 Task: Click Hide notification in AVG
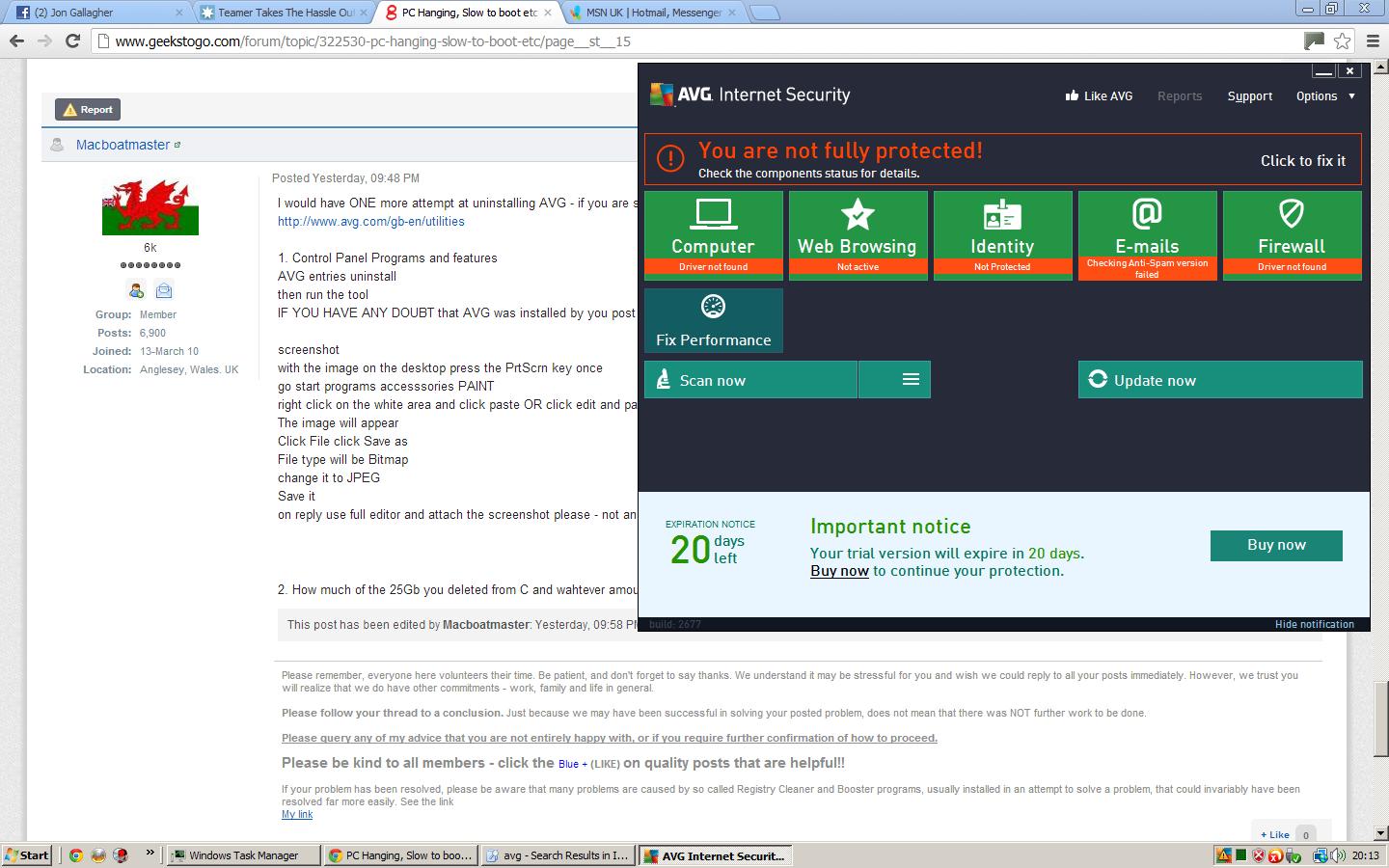pyautogui.click(x=1315, y=624)
